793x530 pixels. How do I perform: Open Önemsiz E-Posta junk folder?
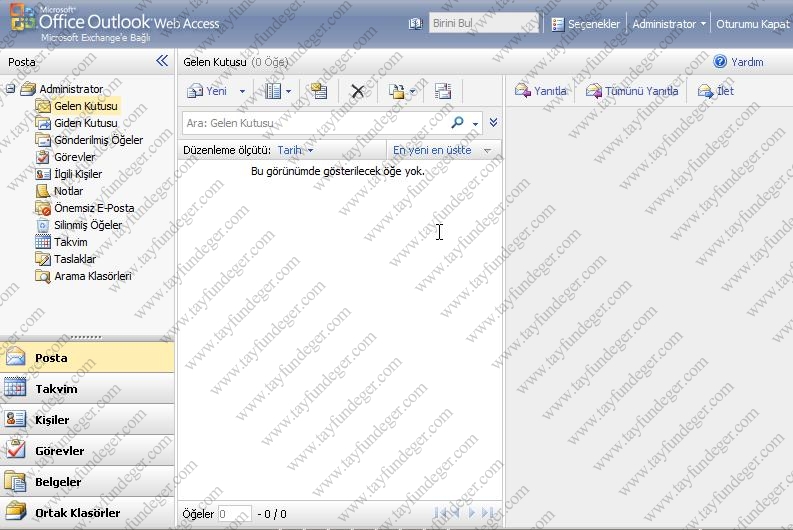[94, 208]
